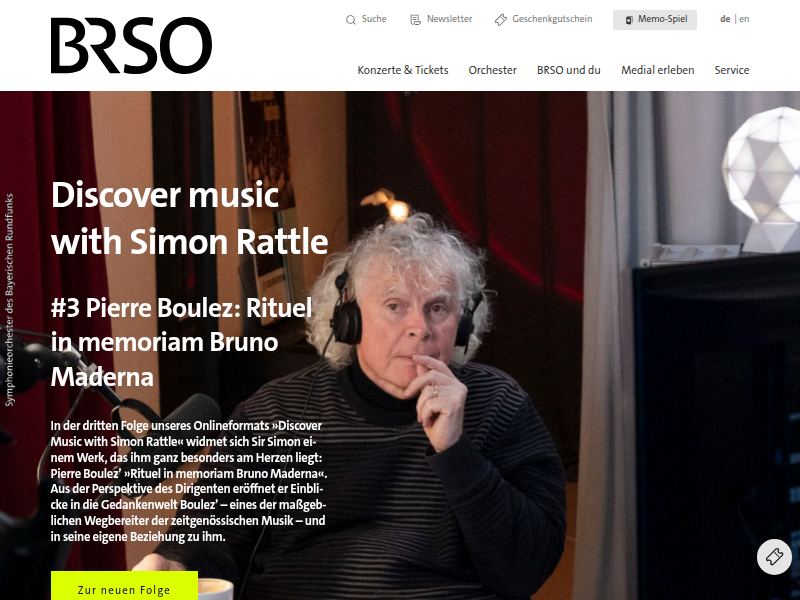Open the Medial erleben menu
This screenshot has width=800, height=600.
(657, 70)
